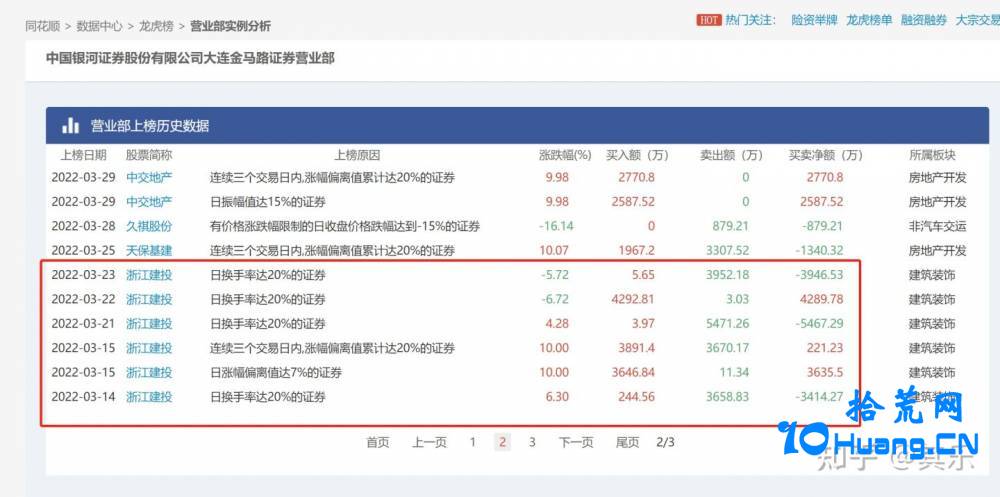The width and height of the screenshot is (1000, 497).
Task: Click the -3946.53 net amount cell
Action: 819,275
